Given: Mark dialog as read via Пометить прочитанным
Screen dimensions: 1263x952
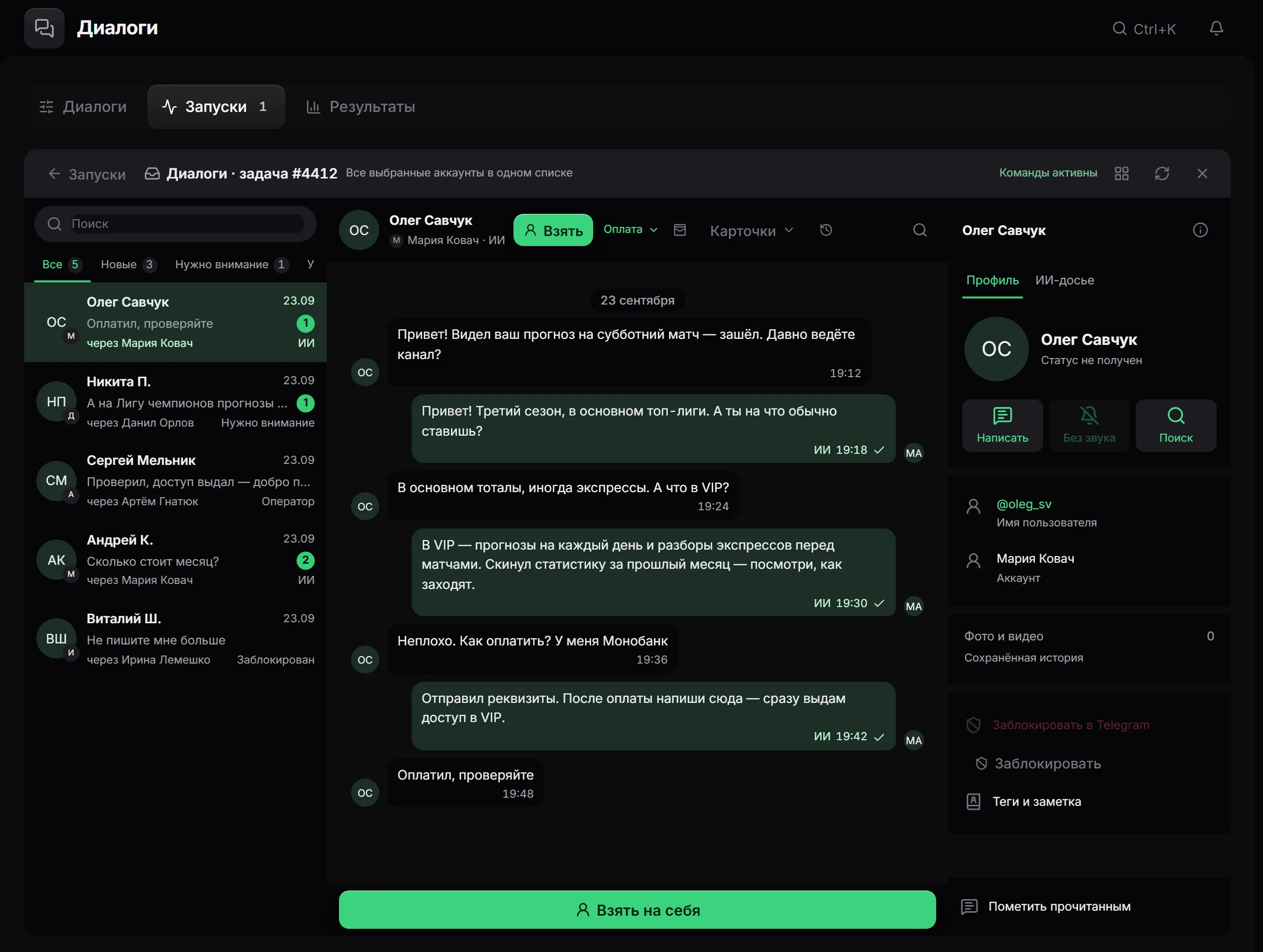Looking at the screenshot, I should pyautogui.click(x=1046, y=906).
